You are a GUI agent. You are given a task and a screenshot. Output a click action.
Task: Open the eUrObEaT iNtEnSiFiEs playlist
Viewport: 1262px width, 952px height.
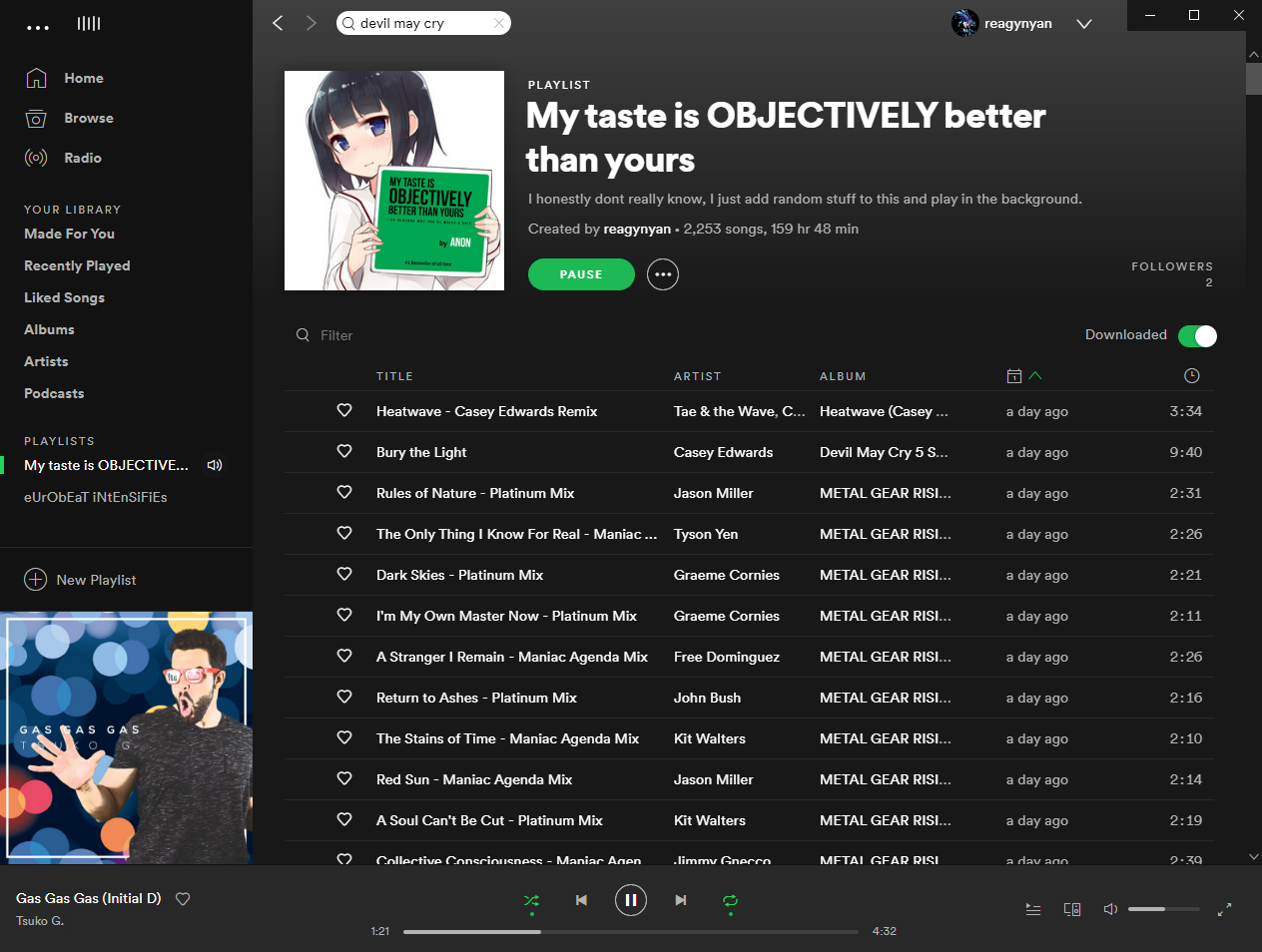coord(96,497)
